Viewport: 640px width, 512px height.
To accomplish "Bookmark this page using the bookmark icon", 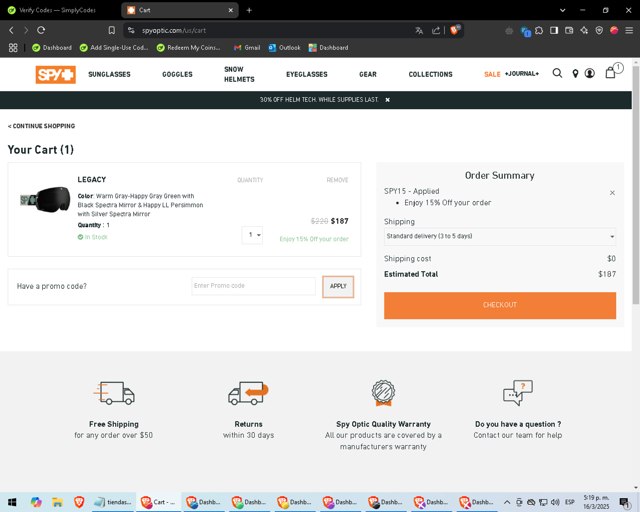I will pos(111,30).
